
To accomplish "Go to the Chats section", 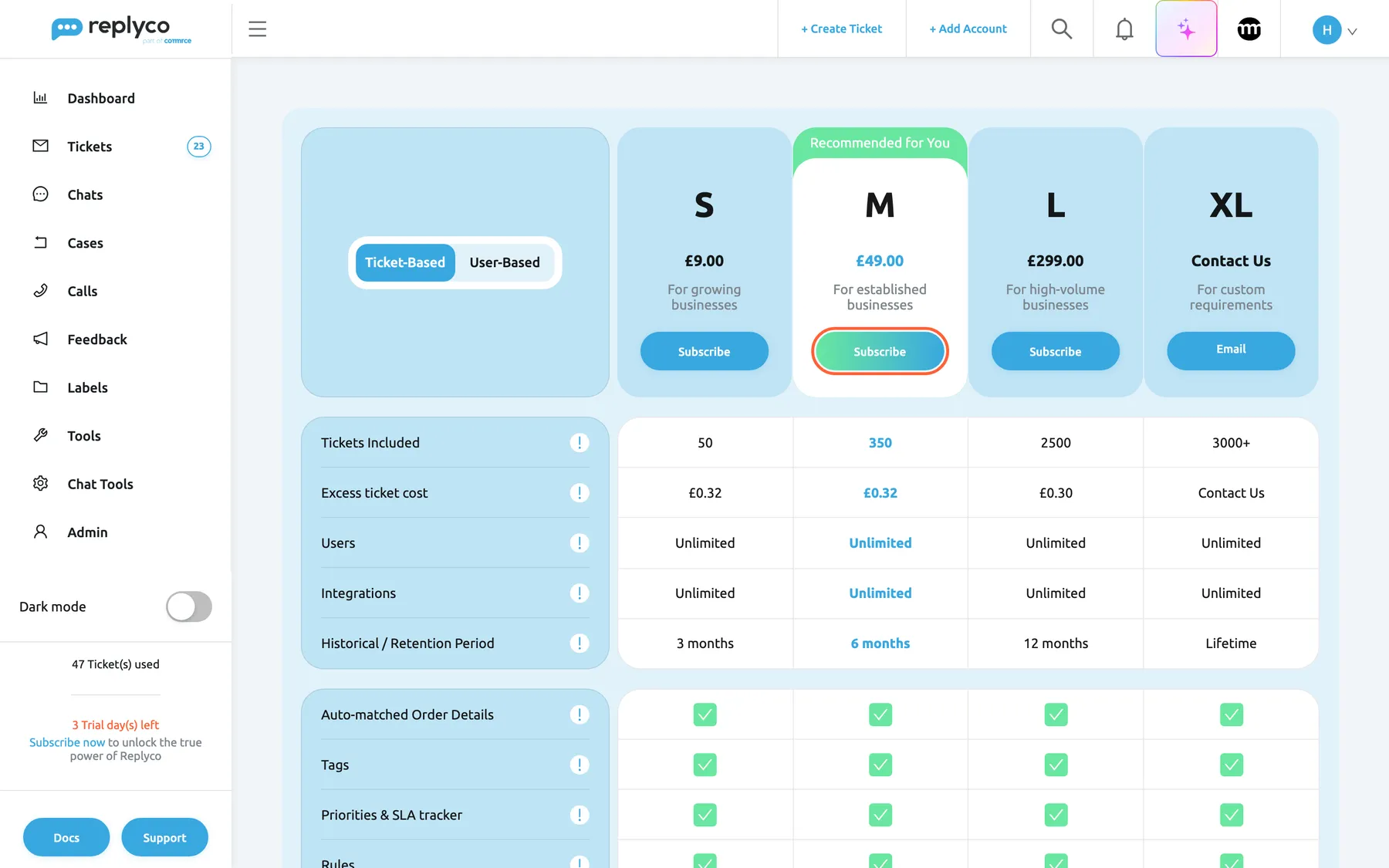I will pyautogui.click(x=85, y=194).
